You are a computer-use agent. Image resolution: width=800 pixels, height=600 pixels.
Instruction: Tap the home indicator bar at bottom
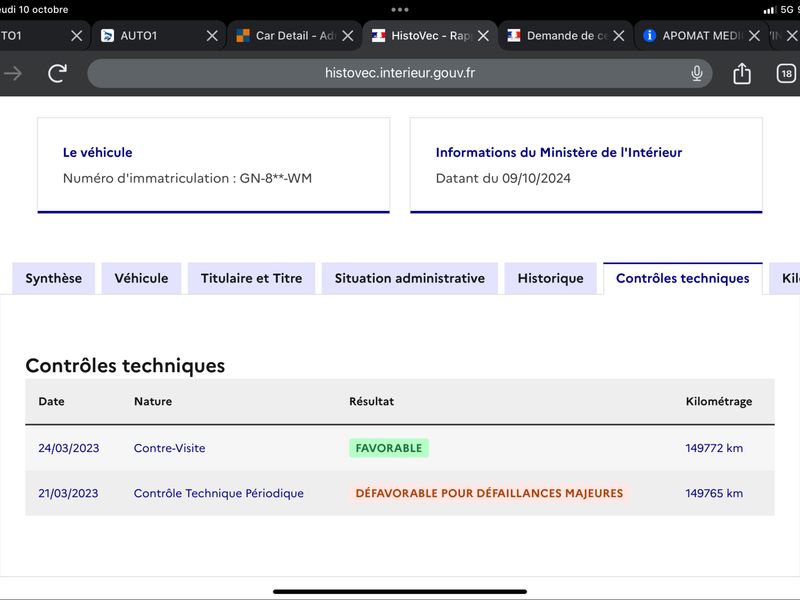point(399,591)
